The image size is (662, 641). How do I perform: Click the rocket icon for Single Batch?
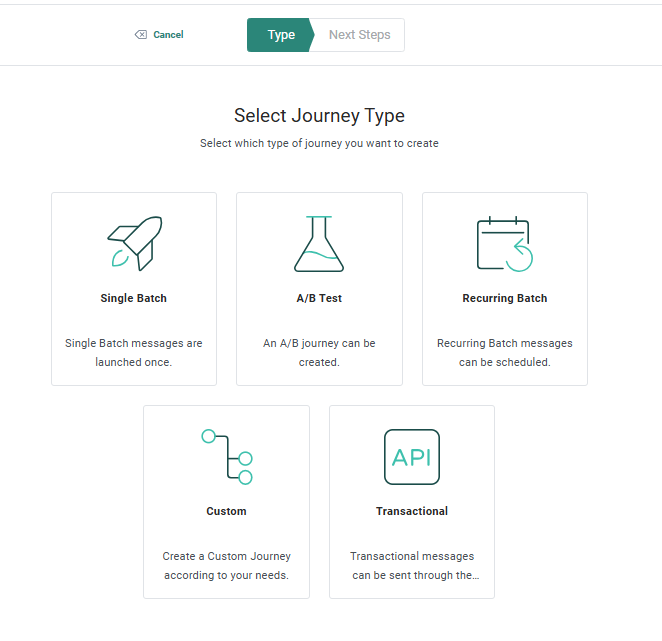point(133,243)
